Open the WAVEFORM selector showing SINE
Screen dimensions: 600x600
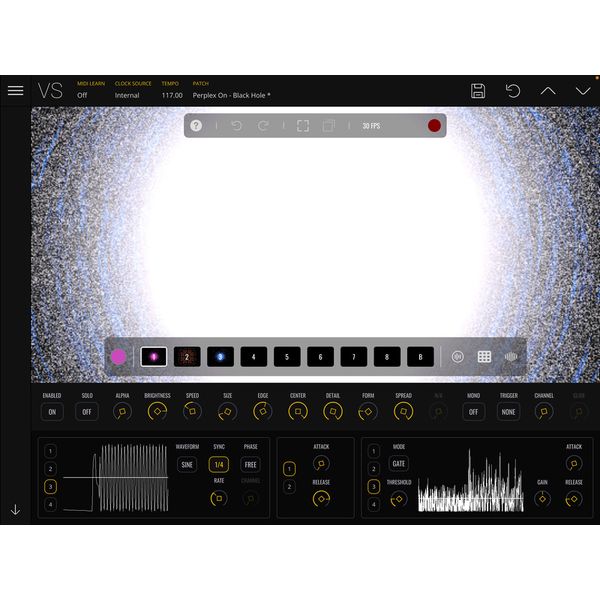(187, 464)
